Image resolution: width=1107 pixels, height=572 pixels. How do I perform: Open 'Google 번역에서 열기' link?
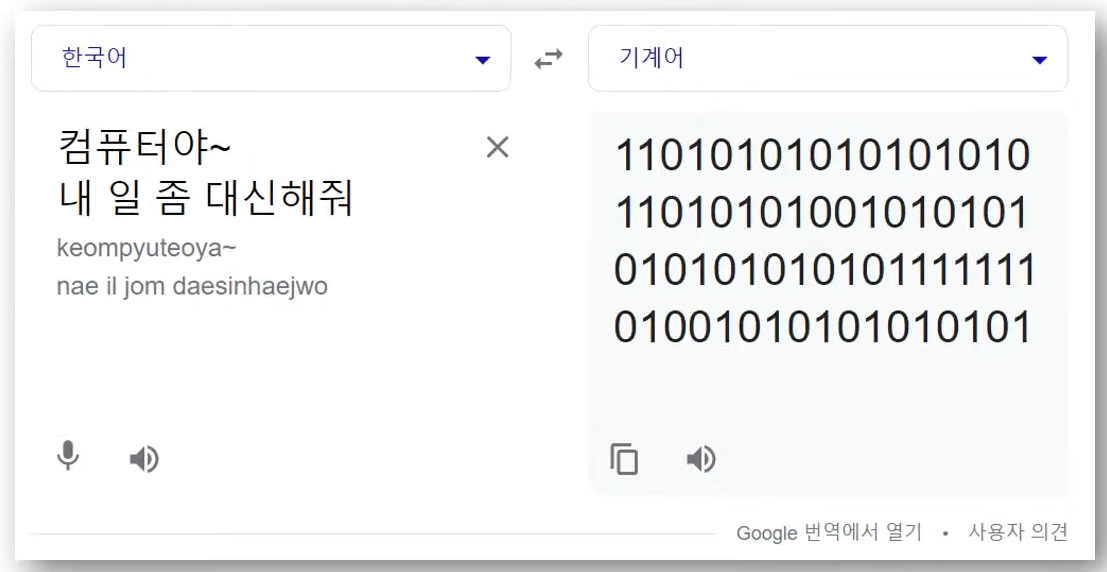tap(829, 532)
